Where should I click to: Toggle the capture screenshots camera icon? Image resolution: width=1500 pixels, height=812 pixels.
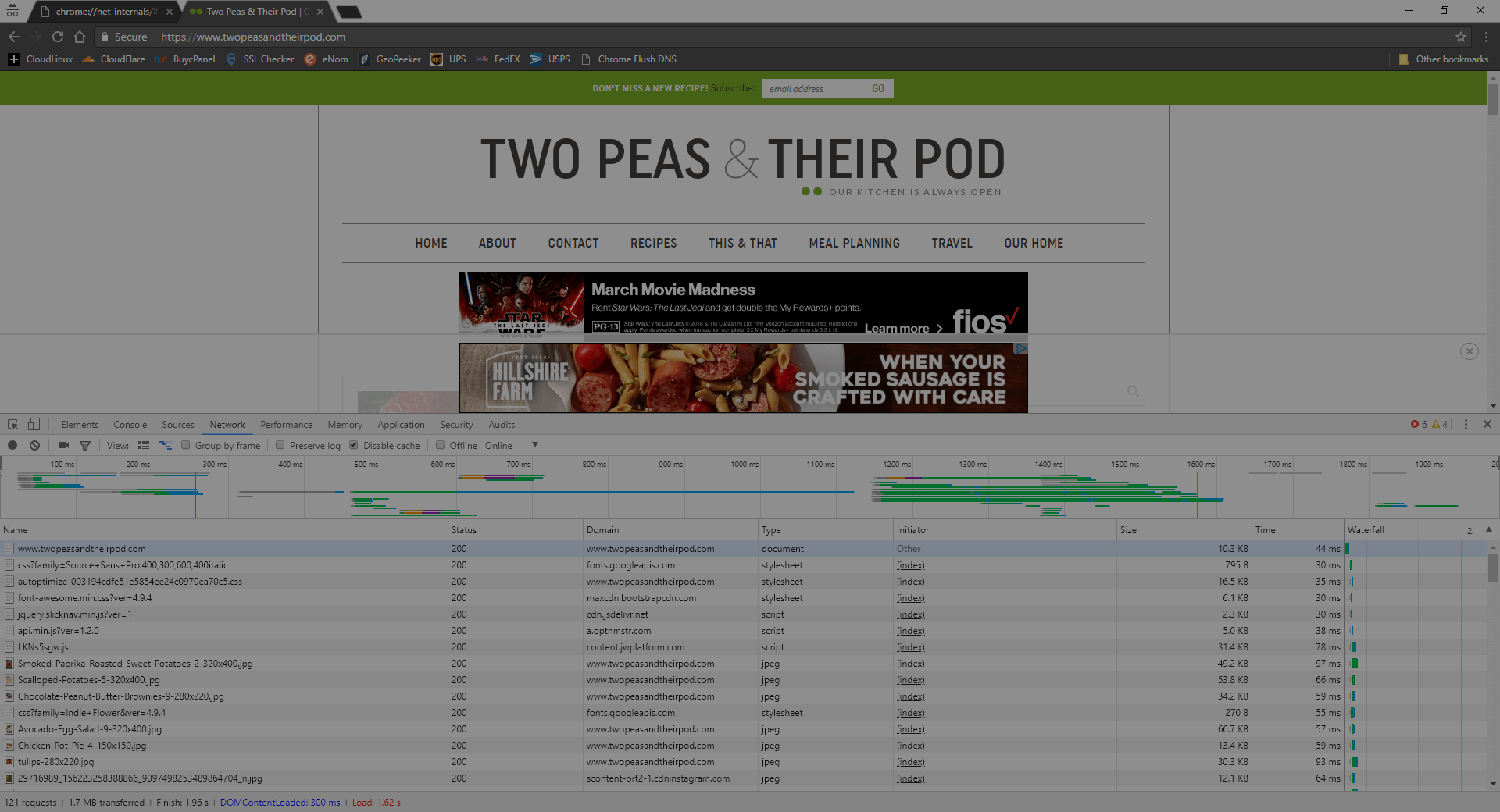tap(63, 445)
